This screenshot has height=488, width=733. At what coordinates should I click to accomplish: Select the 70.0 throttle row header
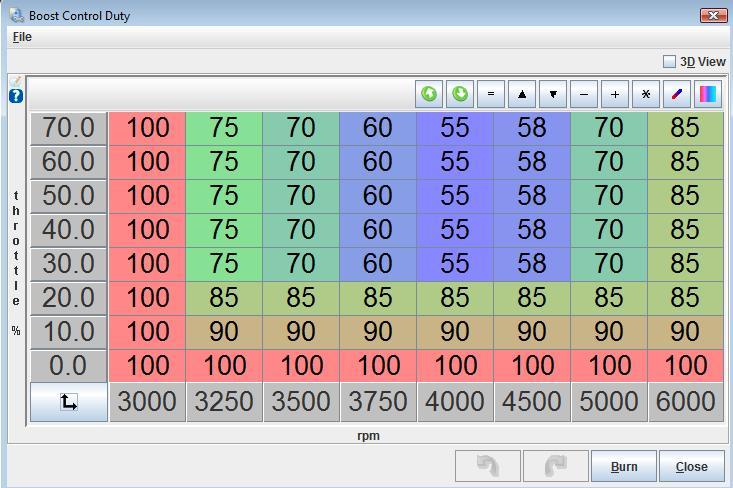pyautogui.click(x=68, y=128)
